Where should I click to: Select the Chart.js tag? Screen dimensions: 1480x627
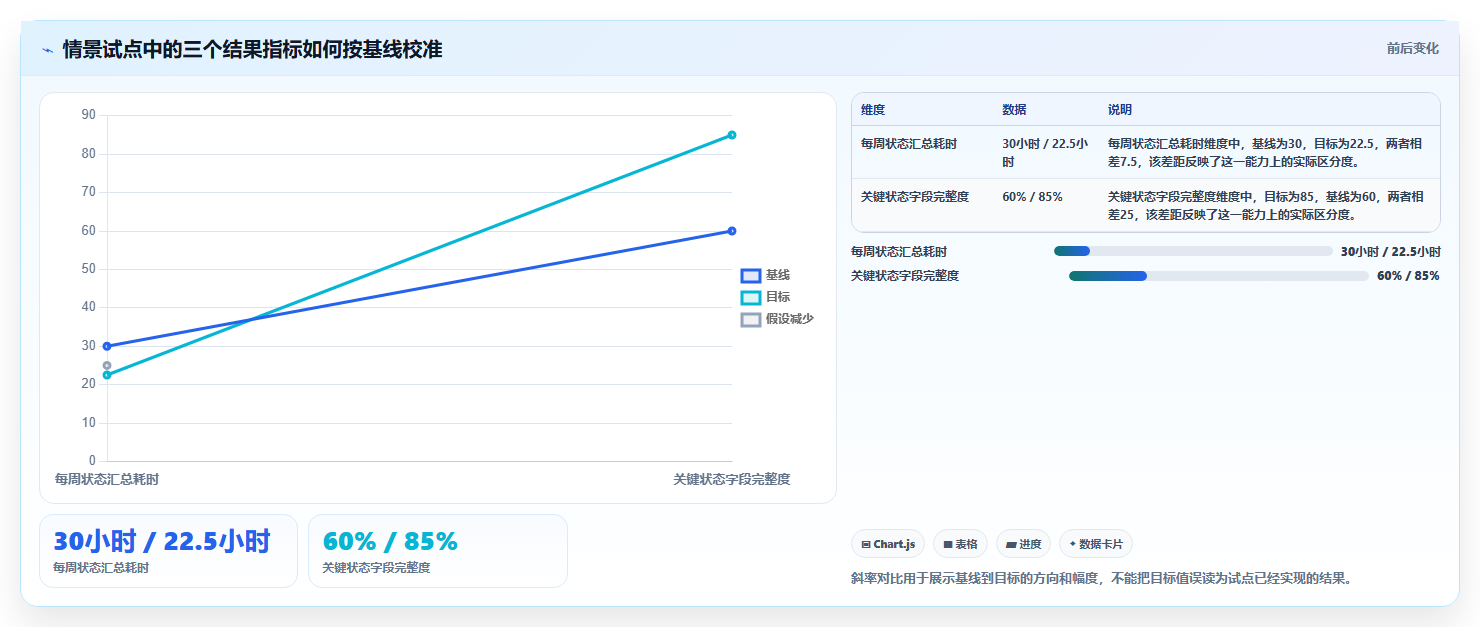pos(888,544)
